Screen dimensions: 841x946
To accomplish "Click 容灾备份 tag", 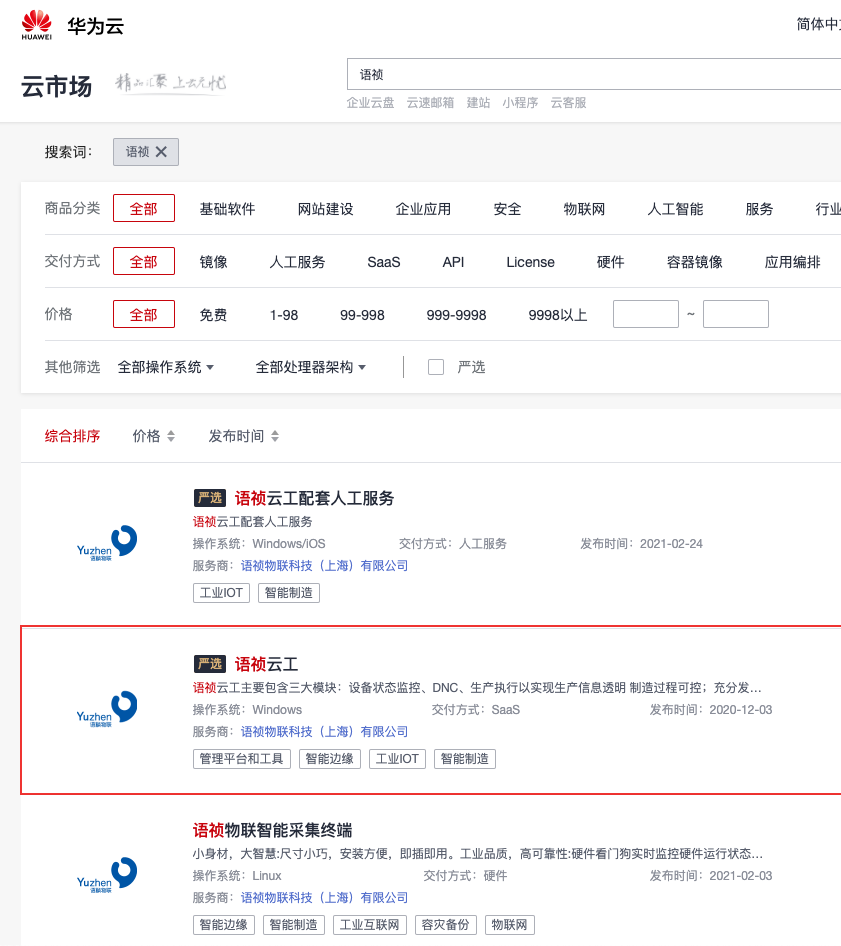I will (x=446, y=925).
